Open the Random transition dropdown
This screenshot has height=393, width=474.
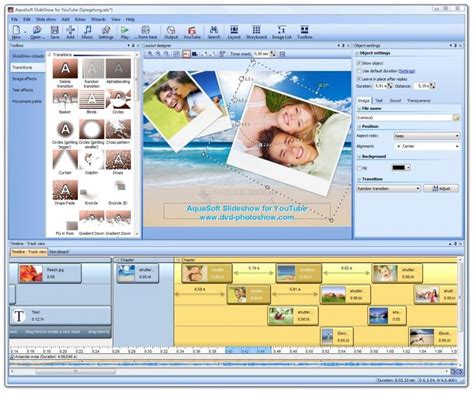coord(388,189)
